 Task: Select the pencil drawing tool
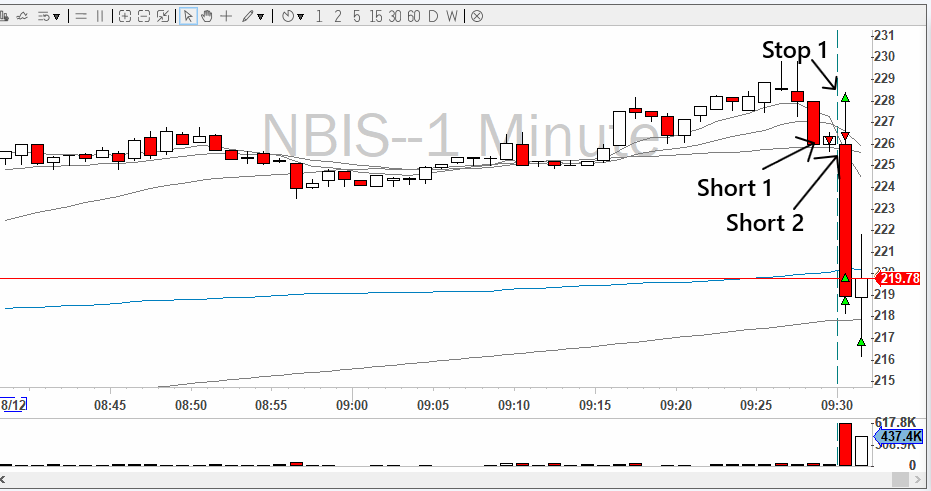248,17
